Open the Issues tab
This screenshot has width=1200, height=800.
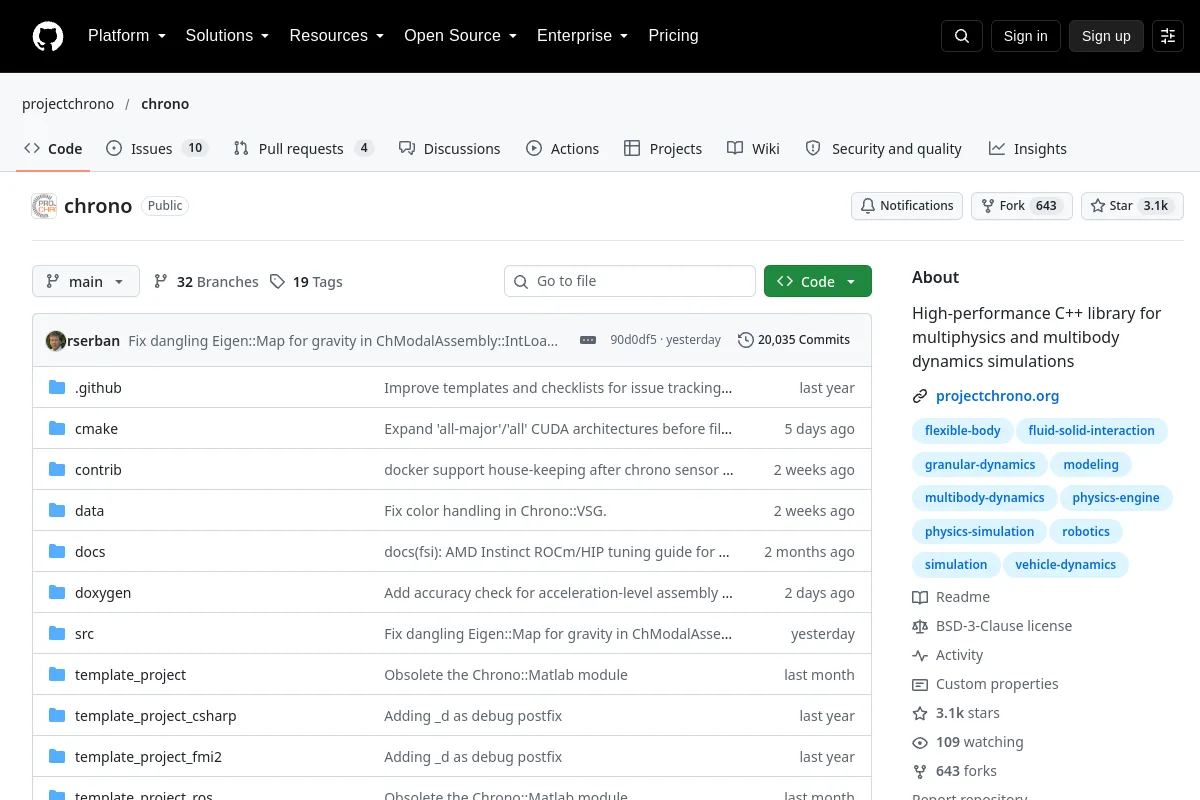pos(156,148)
